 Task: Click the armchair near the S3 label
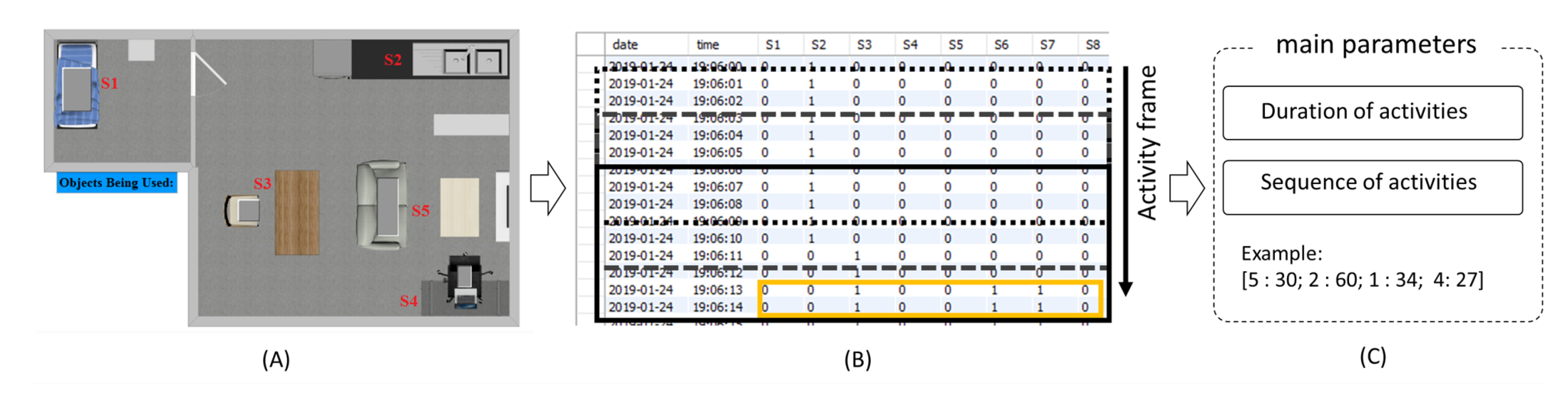[243, 210]
